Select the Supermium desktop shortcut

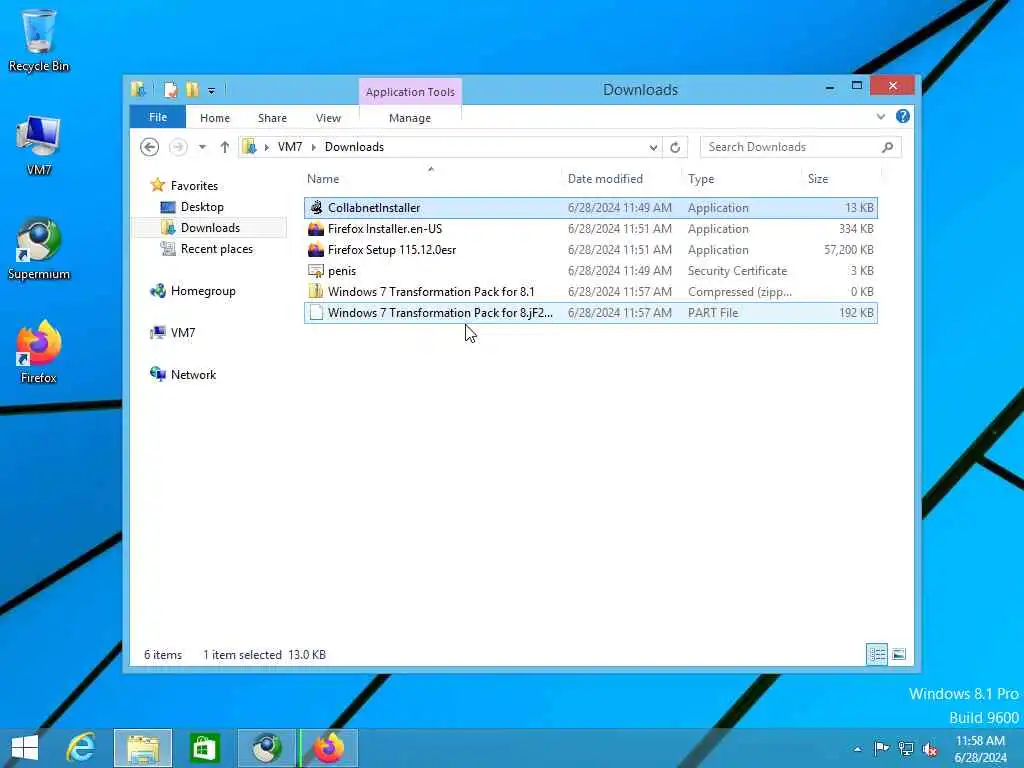(39, 248)
